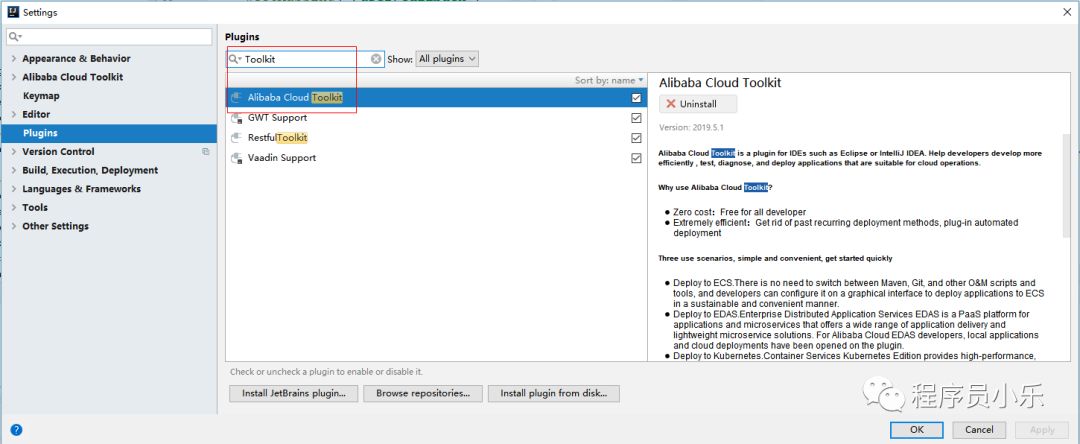Click the Version Control project-level icon
Screen dimensions: 1080x444
coord(205,151)
